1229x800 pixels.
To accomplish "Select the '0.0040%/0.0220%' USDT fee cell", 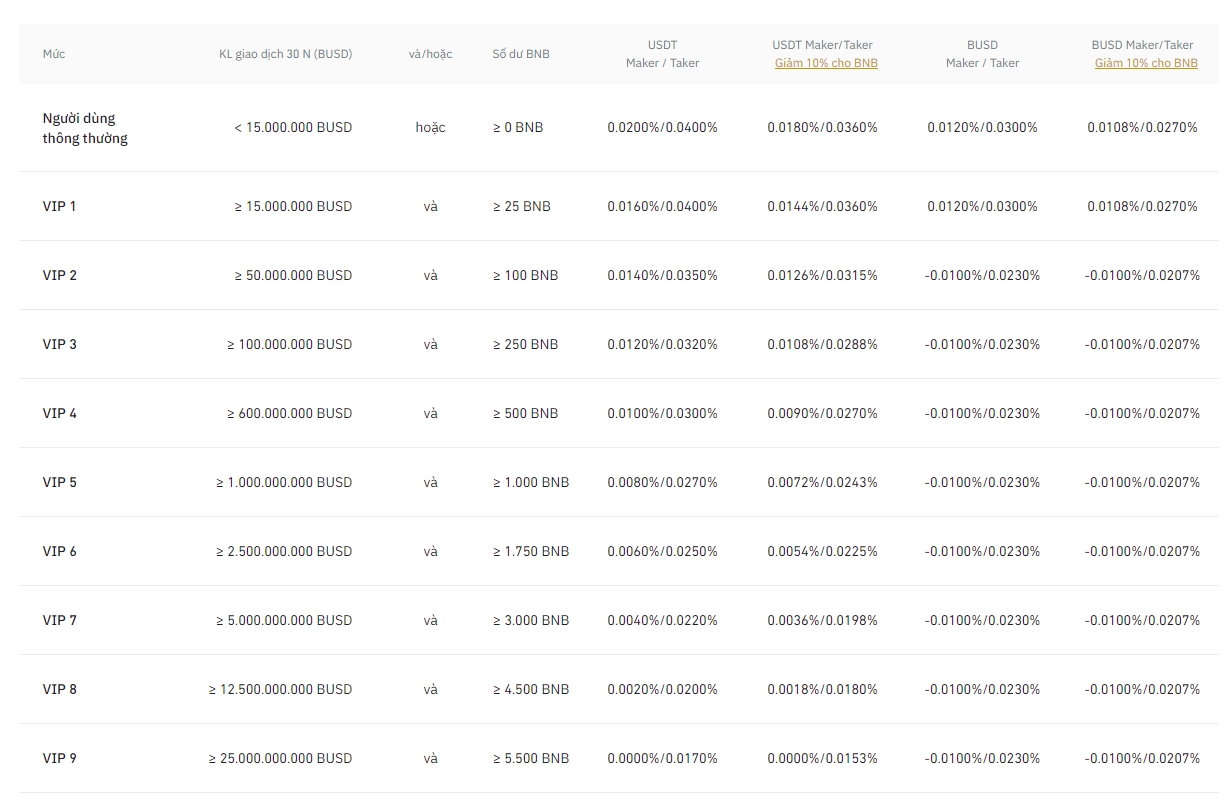I will coord(662,620).
